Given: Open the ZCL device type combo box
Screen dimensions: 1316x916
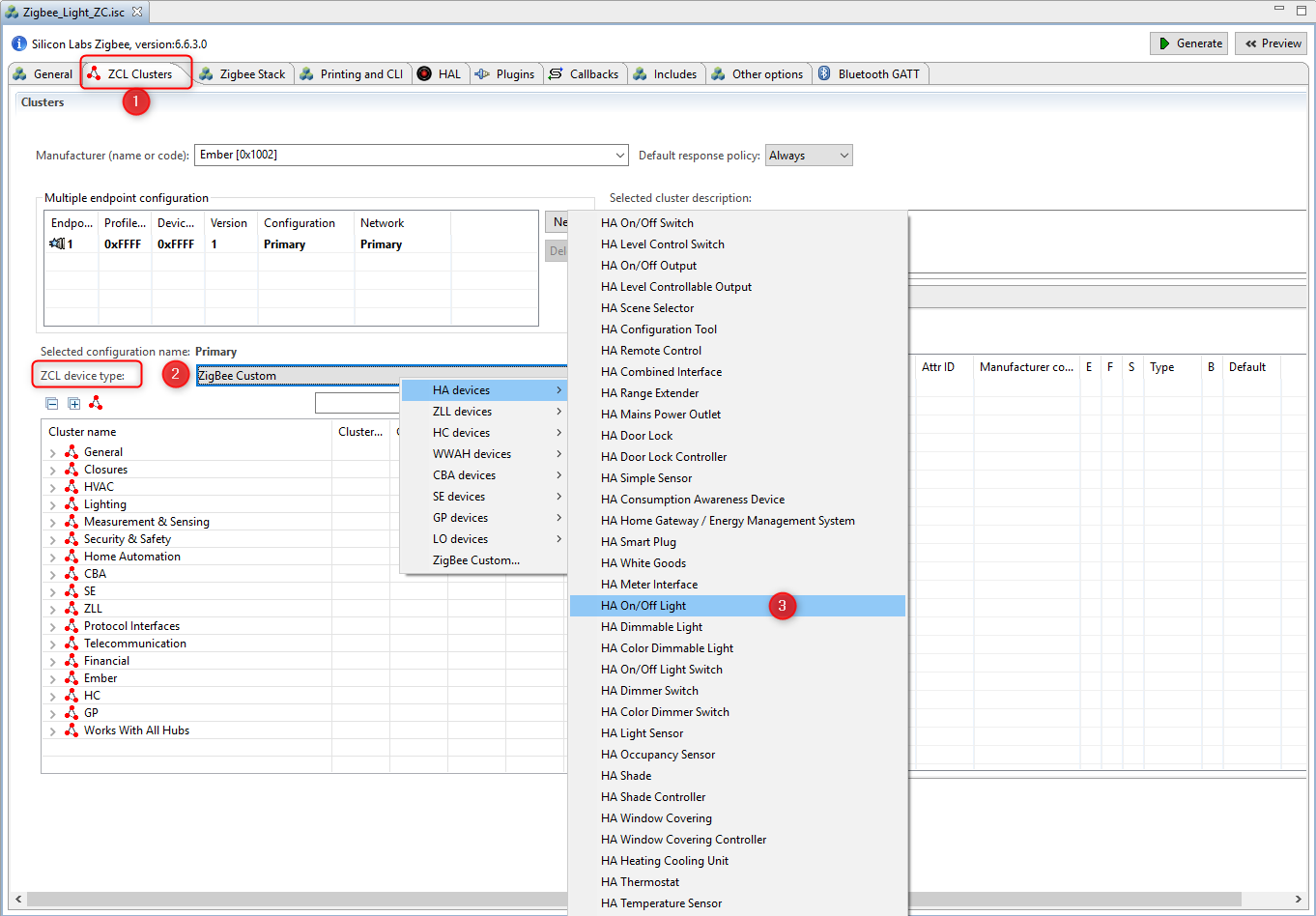Looking at the screenshot, I should tap(382, 376).
